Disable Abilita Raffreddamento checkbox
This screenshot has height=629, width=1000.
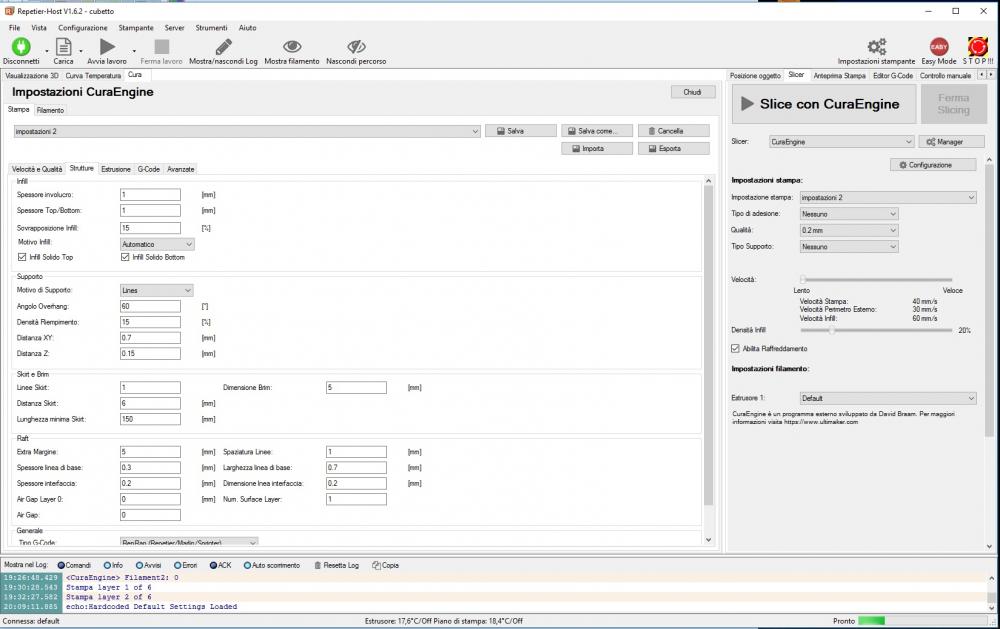point(736,348)
